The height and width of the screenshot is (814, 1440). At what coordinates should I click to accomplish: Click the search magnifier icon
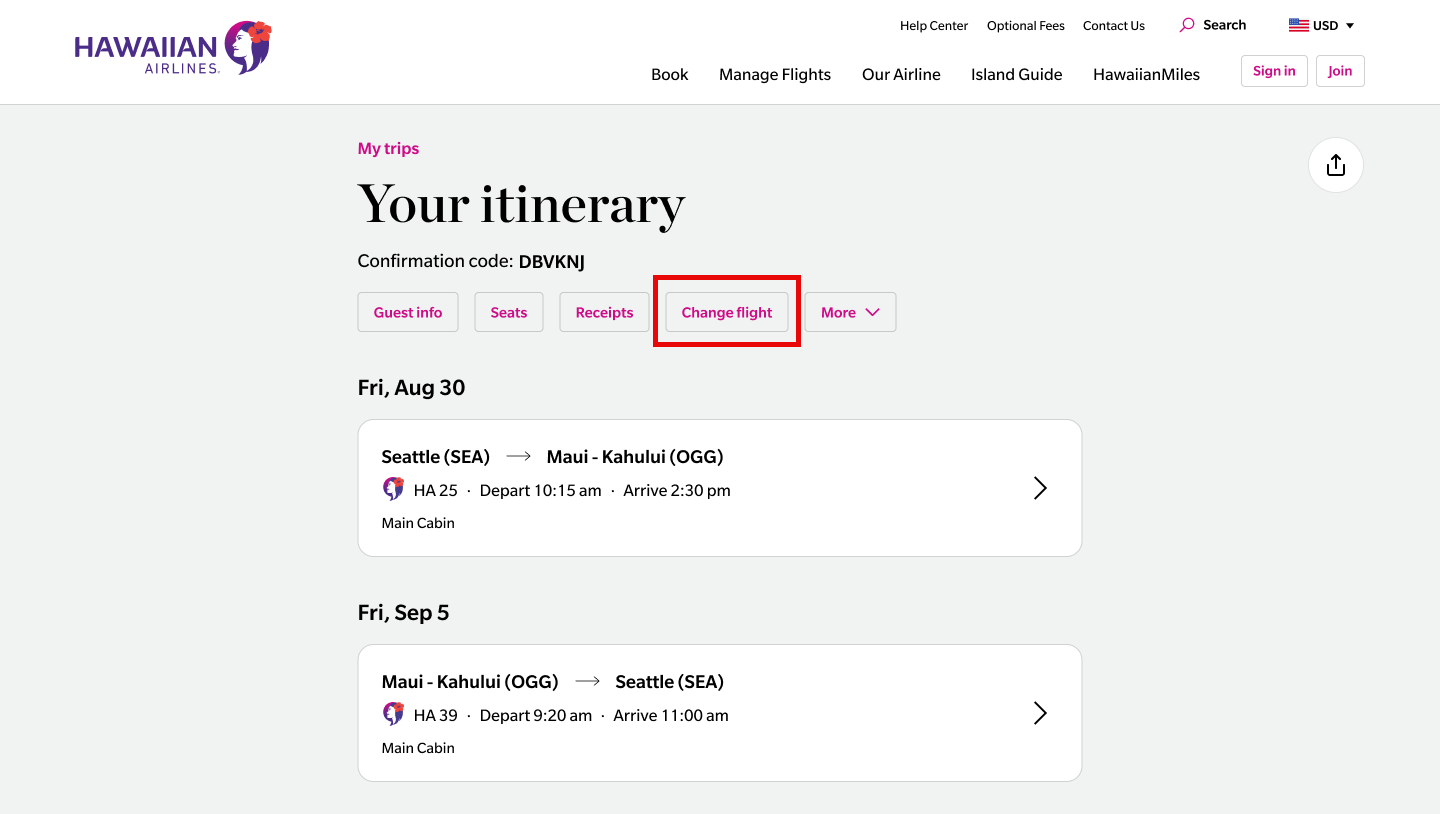click(x=1187, y=25)
